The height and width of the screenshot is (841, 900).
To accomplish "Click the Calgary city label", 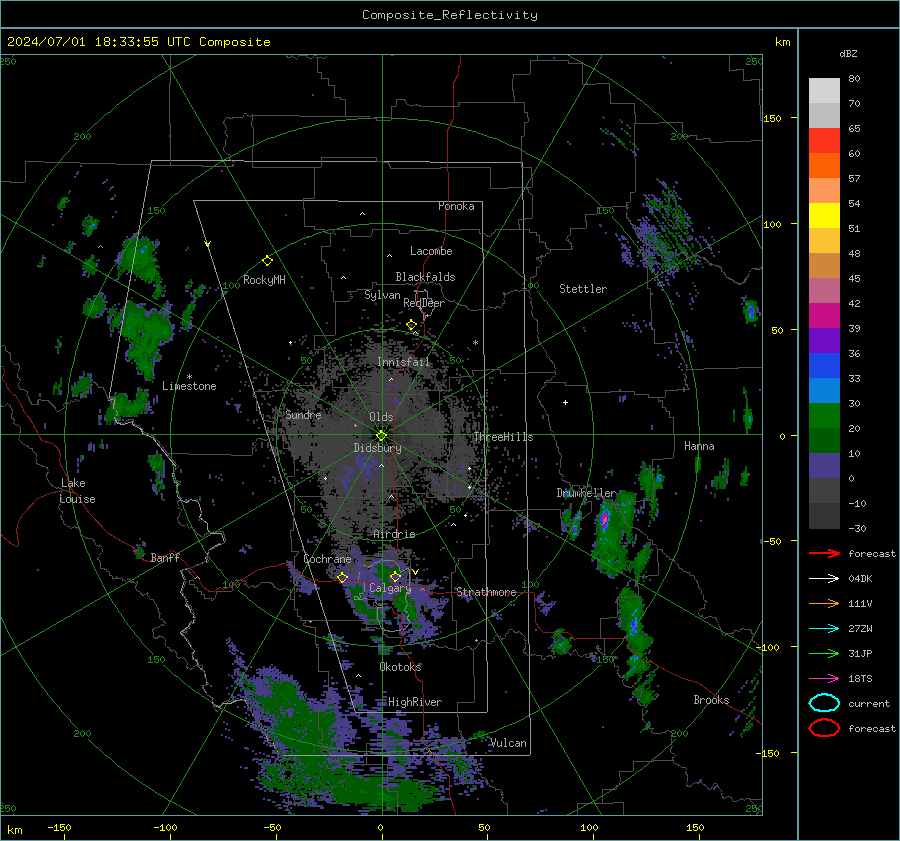I will pyautogui.click(x=390, y=588).
